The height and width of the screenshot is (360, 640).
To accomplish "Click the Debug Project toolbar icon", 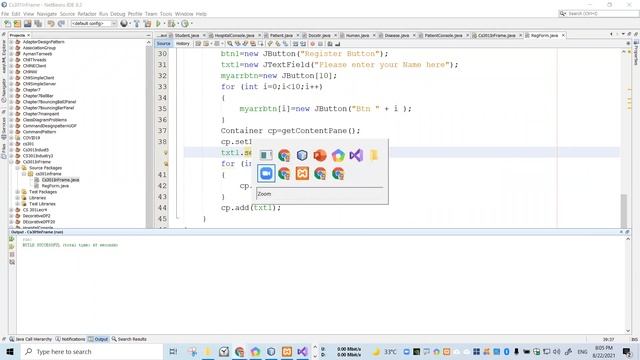I will [x=171, y=24].
